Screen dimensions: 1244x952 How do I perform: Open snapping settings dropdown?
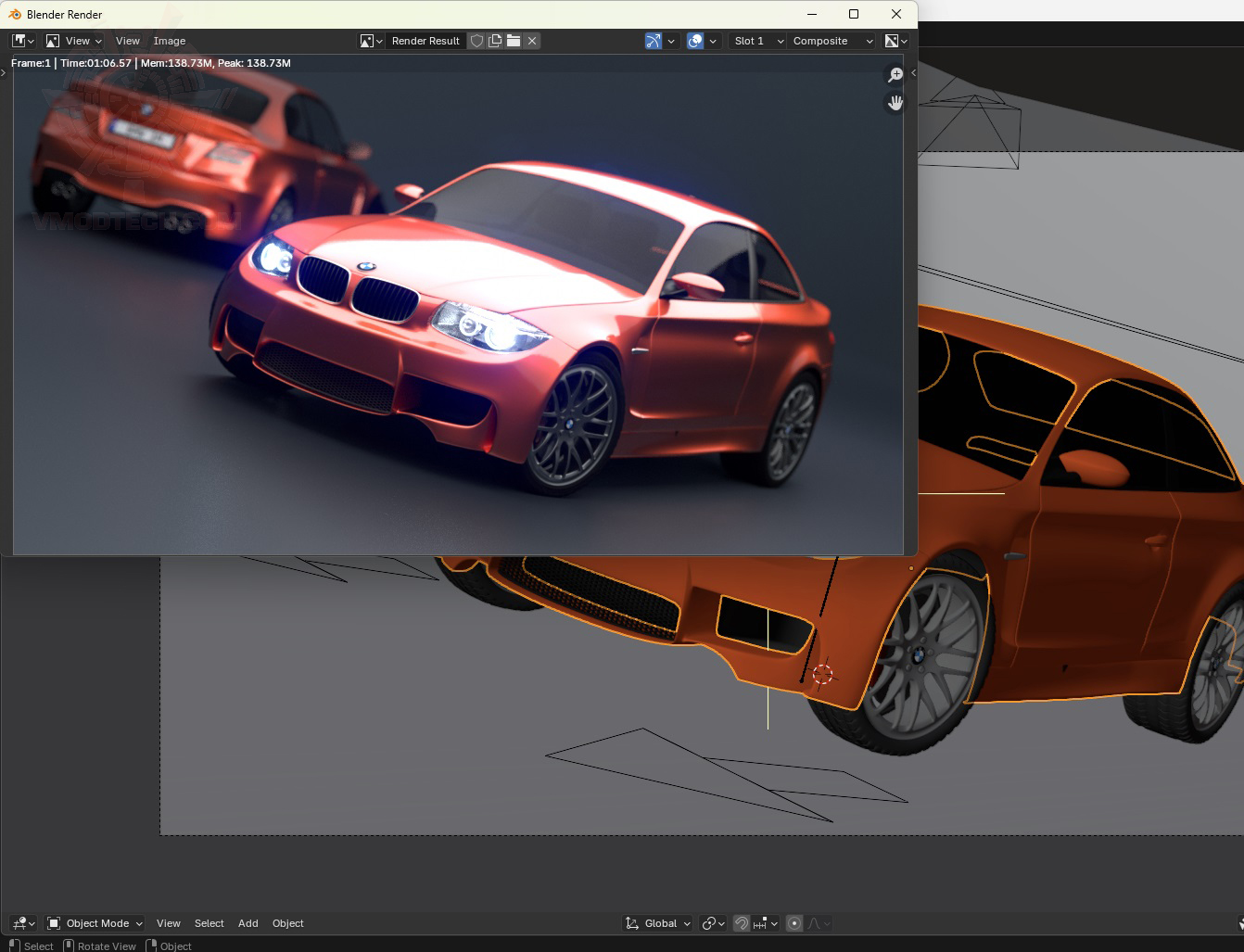pos(766,923)
